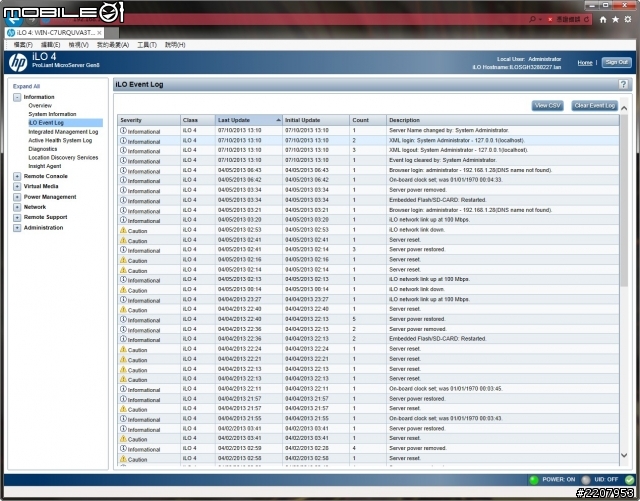Expand the Network node
Screen dimensions: 640x501
[17, 207]
